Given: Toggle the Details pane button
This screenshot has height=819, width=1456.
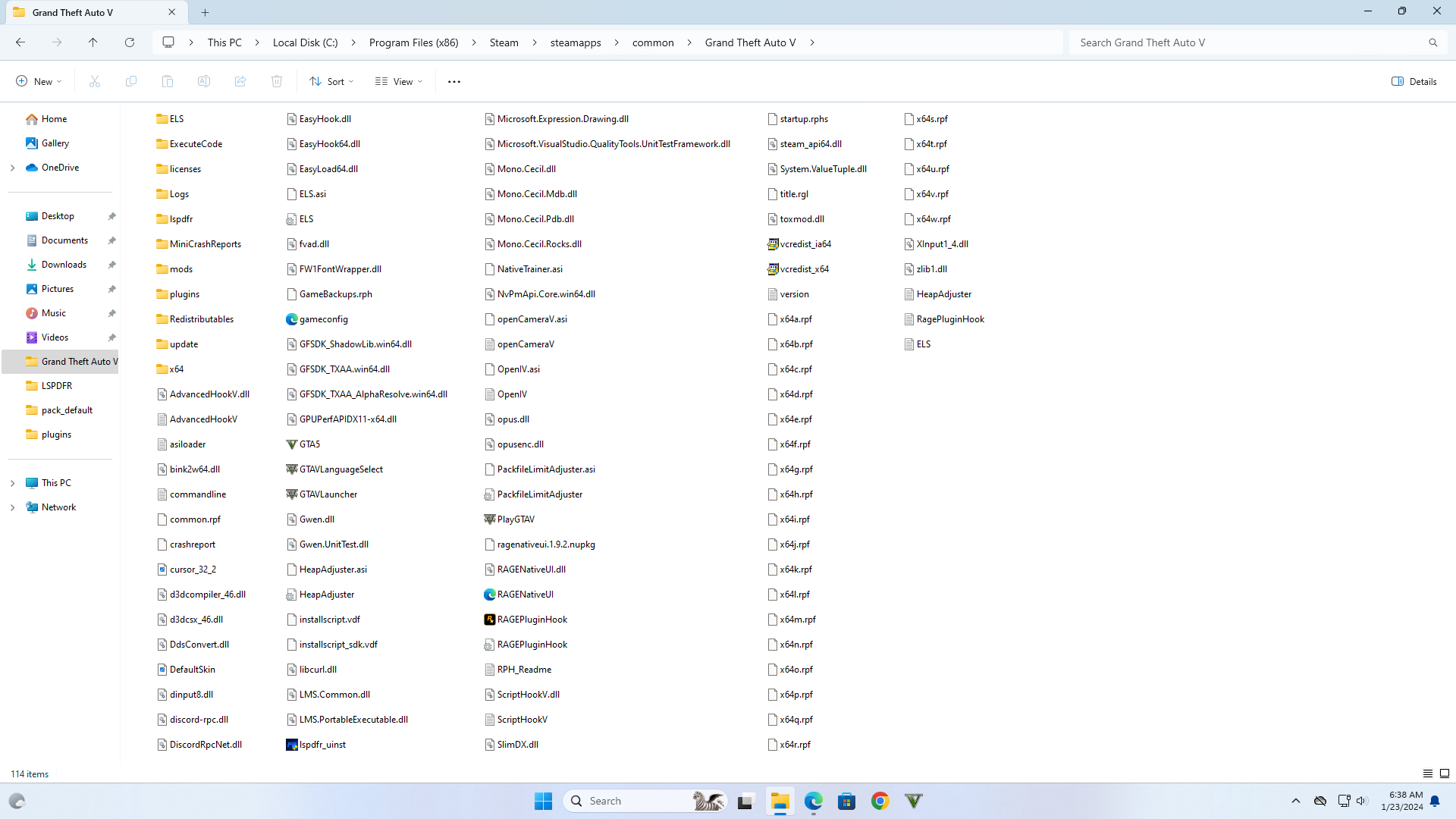Looking at the screenshot, I should pyautogui.click(x=1414, y=81).
